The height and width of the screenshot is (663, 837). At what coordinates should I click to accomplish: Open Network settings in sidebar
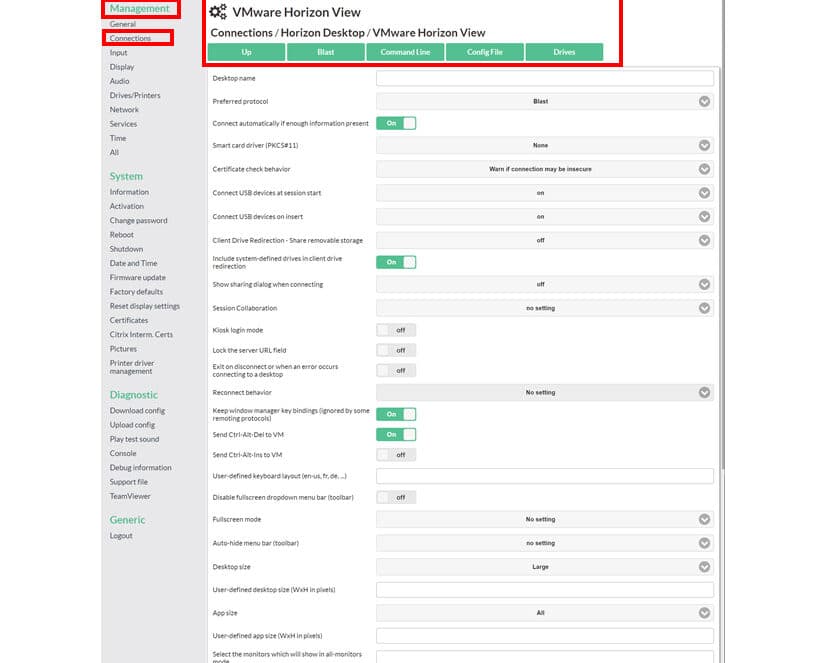pyautogui.click(x=124, y=109)
